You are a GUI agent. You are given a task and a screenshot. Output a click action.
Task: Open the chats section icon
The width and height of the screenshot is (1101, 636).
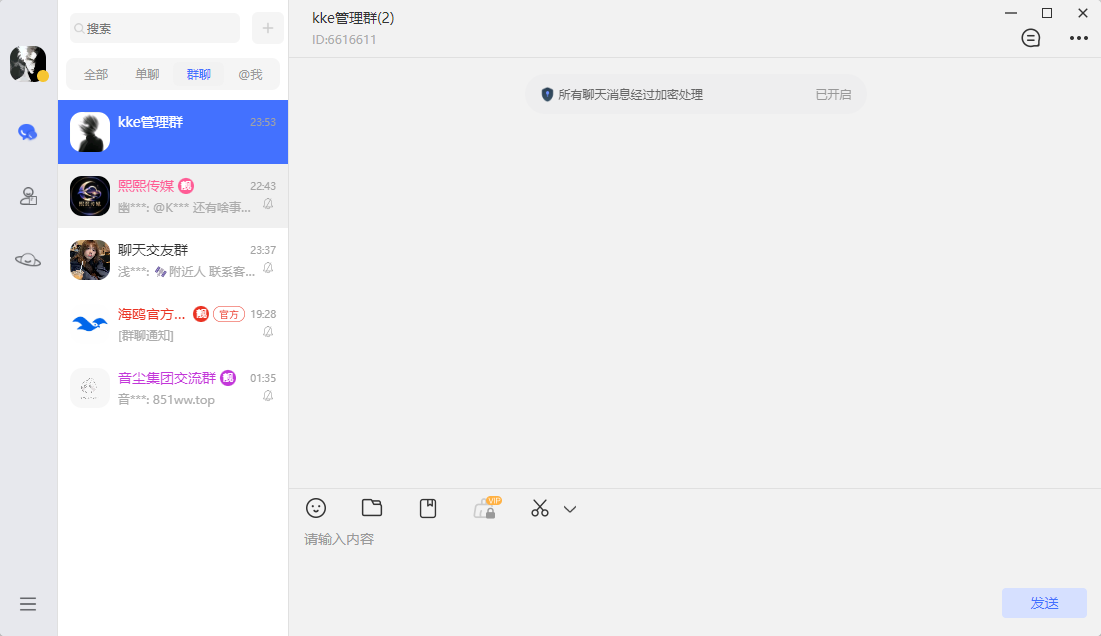[27, 132]
